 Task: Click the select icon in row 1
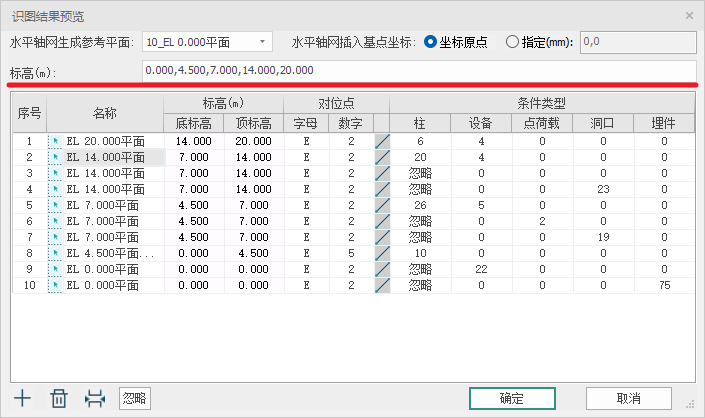(x=56, y=142)
